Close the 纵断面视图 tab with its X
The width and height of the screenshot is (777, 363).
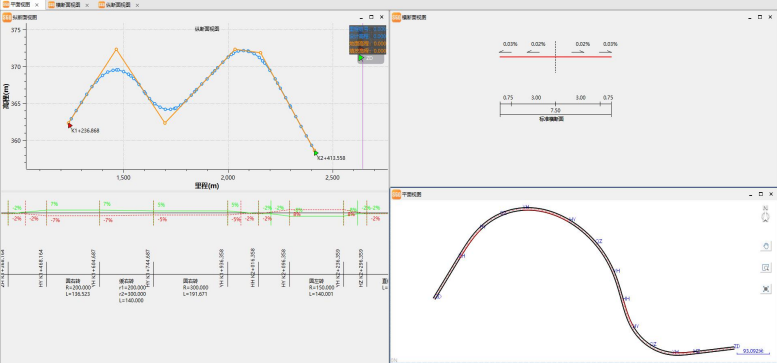click(x=137, y=5)
